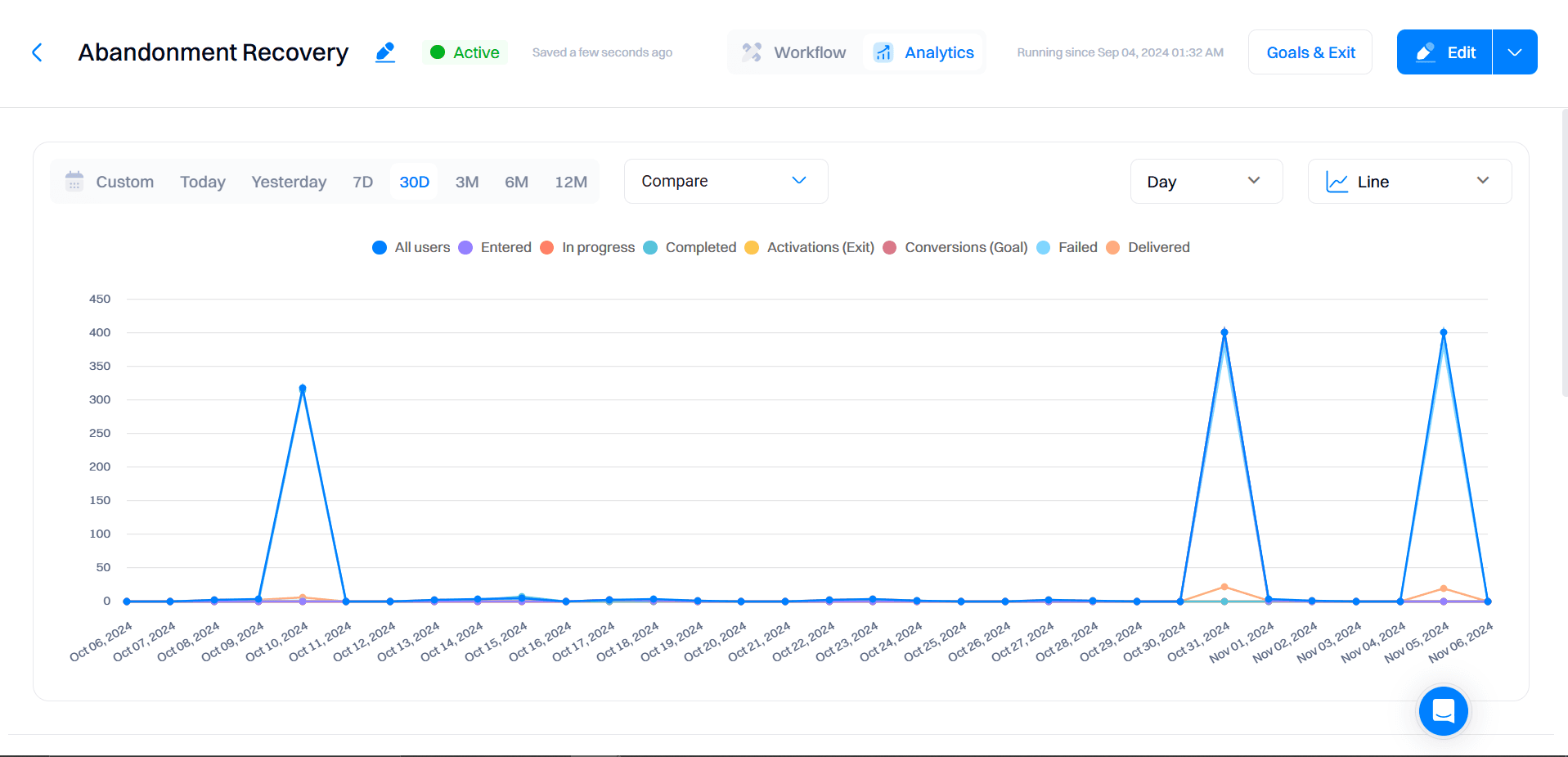Switch to the 3M date range
The width and height of the screenshot is (1568, 757).
tap(466, 182)
